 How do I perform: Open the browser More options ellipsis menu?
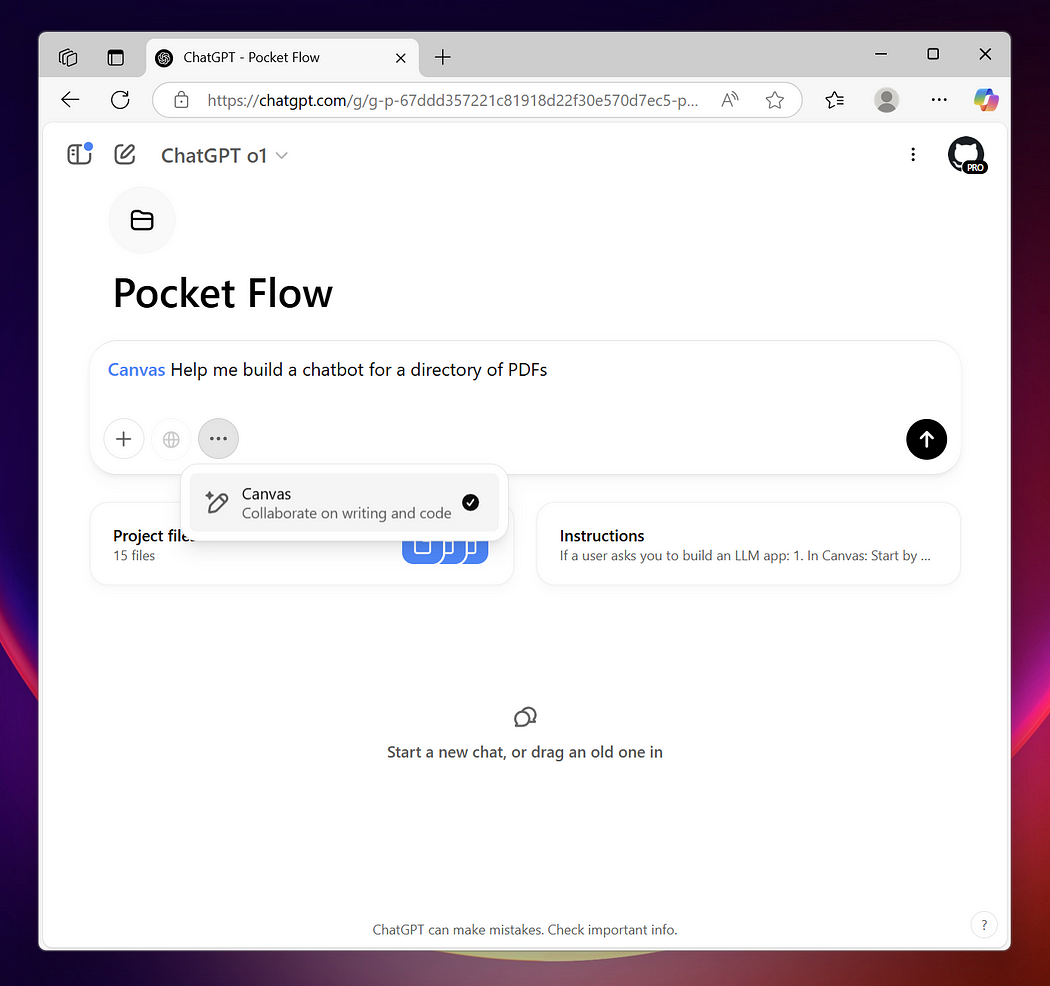click(938, 100)
